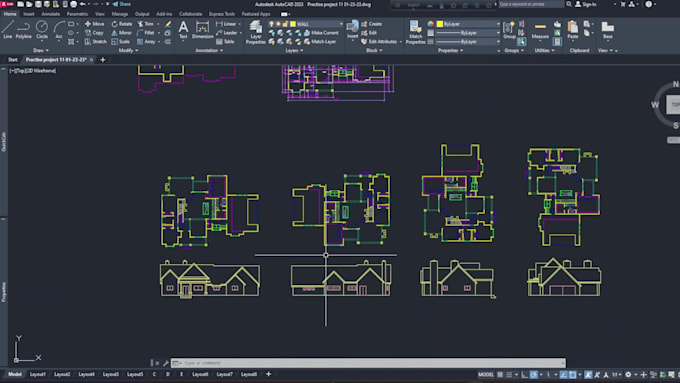Click the Group tool

pos(509,29)
